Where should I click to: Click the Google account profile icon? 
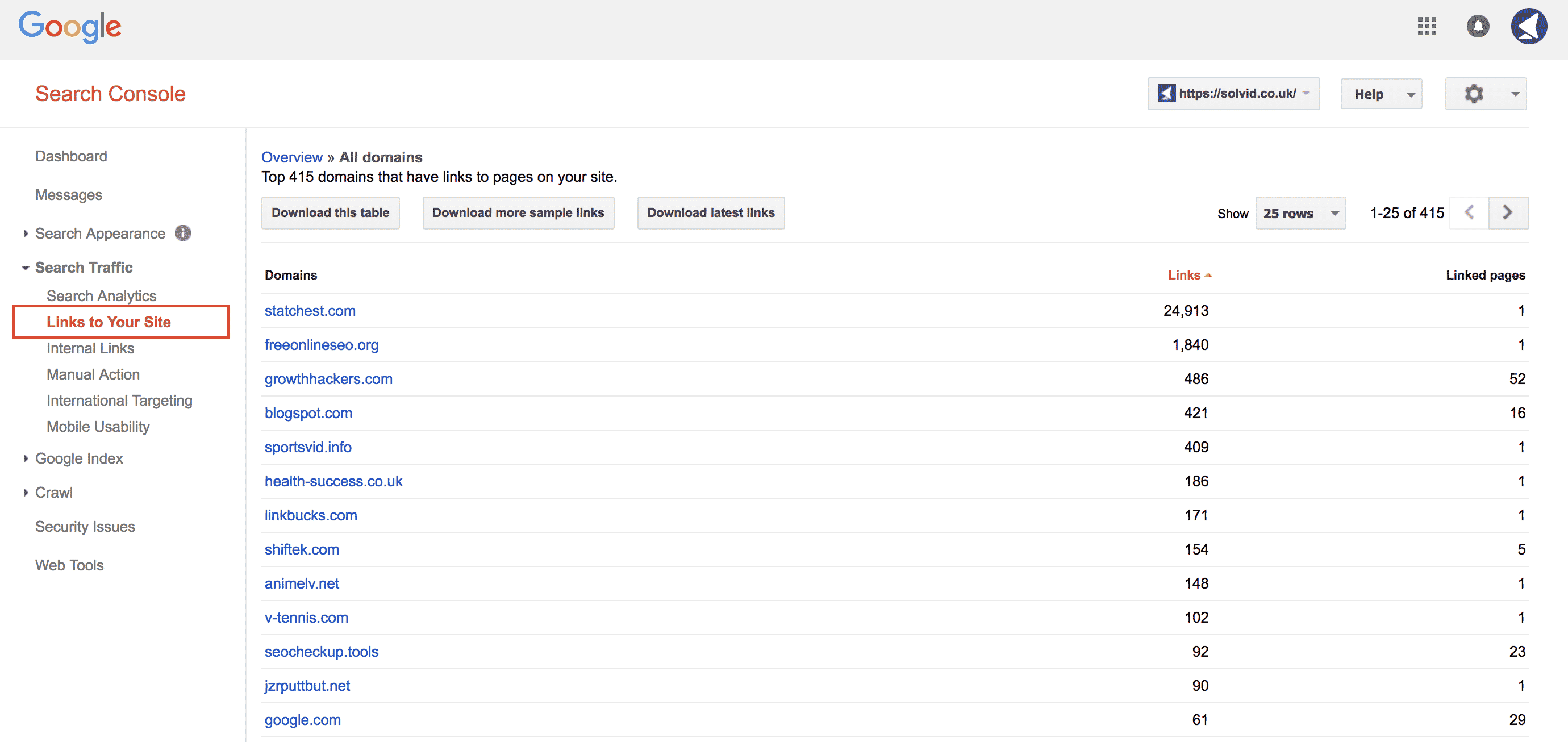click(1532, 27)
